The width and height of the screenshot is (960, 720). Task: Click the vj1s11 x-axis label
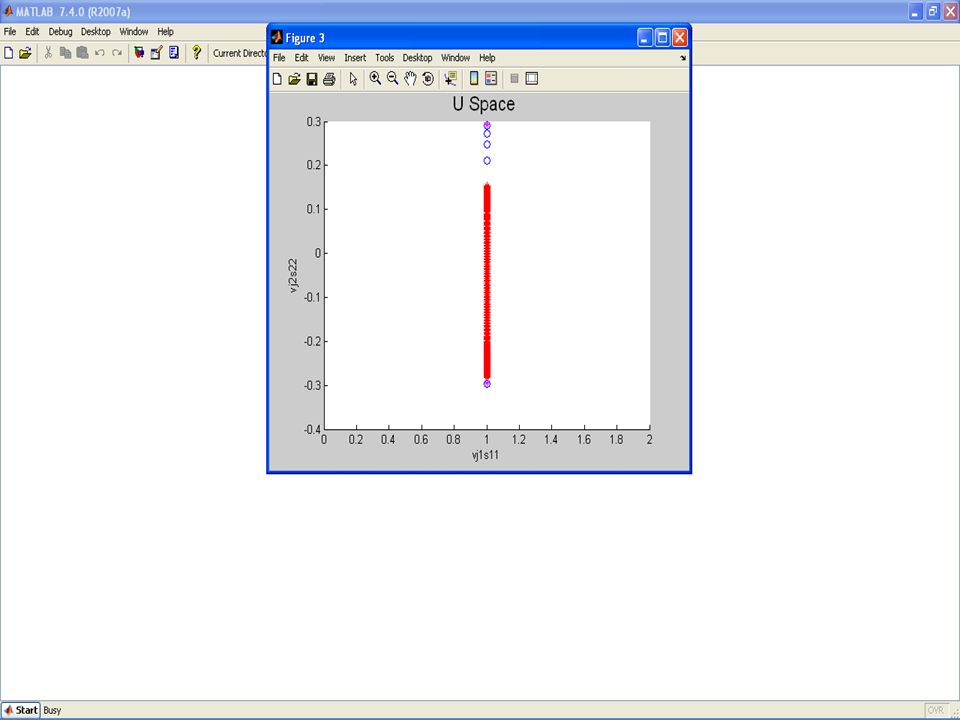[x=485, y=454]
